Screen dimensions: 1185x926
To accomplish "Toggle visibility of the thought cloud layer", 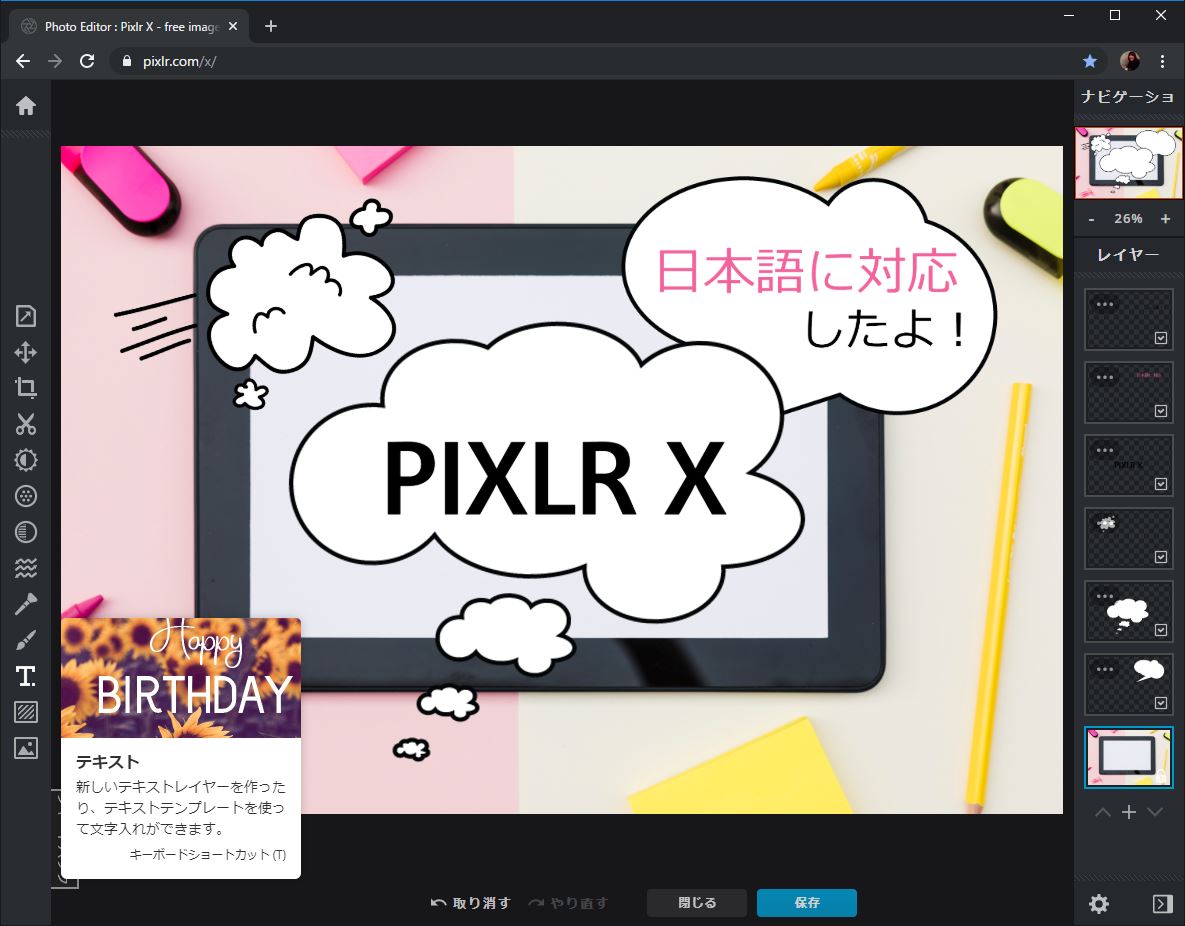I will [1161, 630].
